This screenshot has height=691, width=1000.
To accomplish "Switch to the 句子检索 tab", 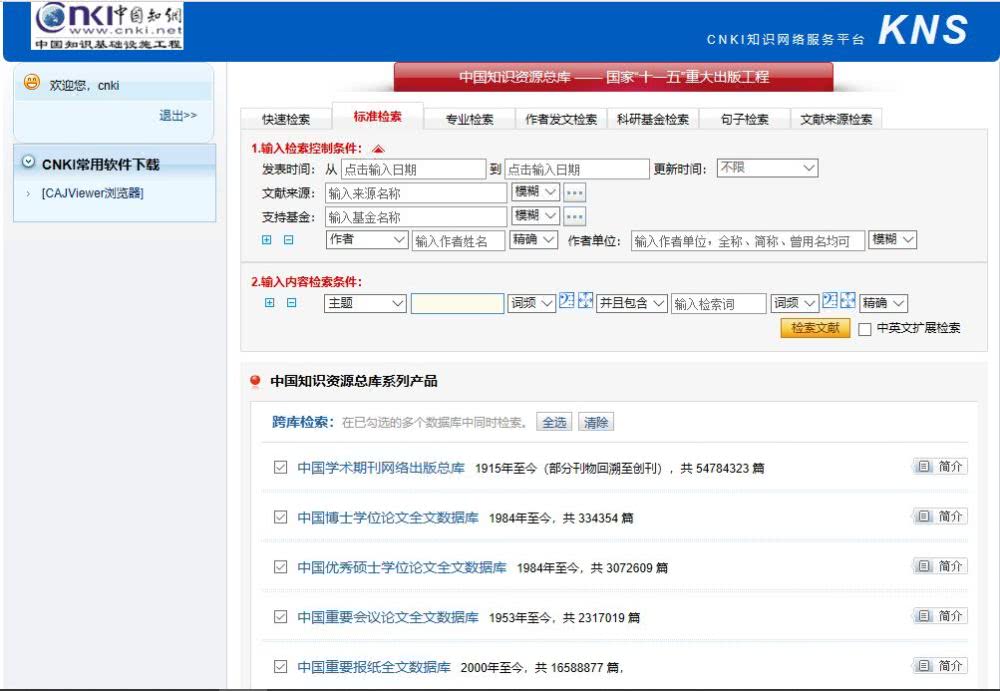I will [x=745, y=117].
